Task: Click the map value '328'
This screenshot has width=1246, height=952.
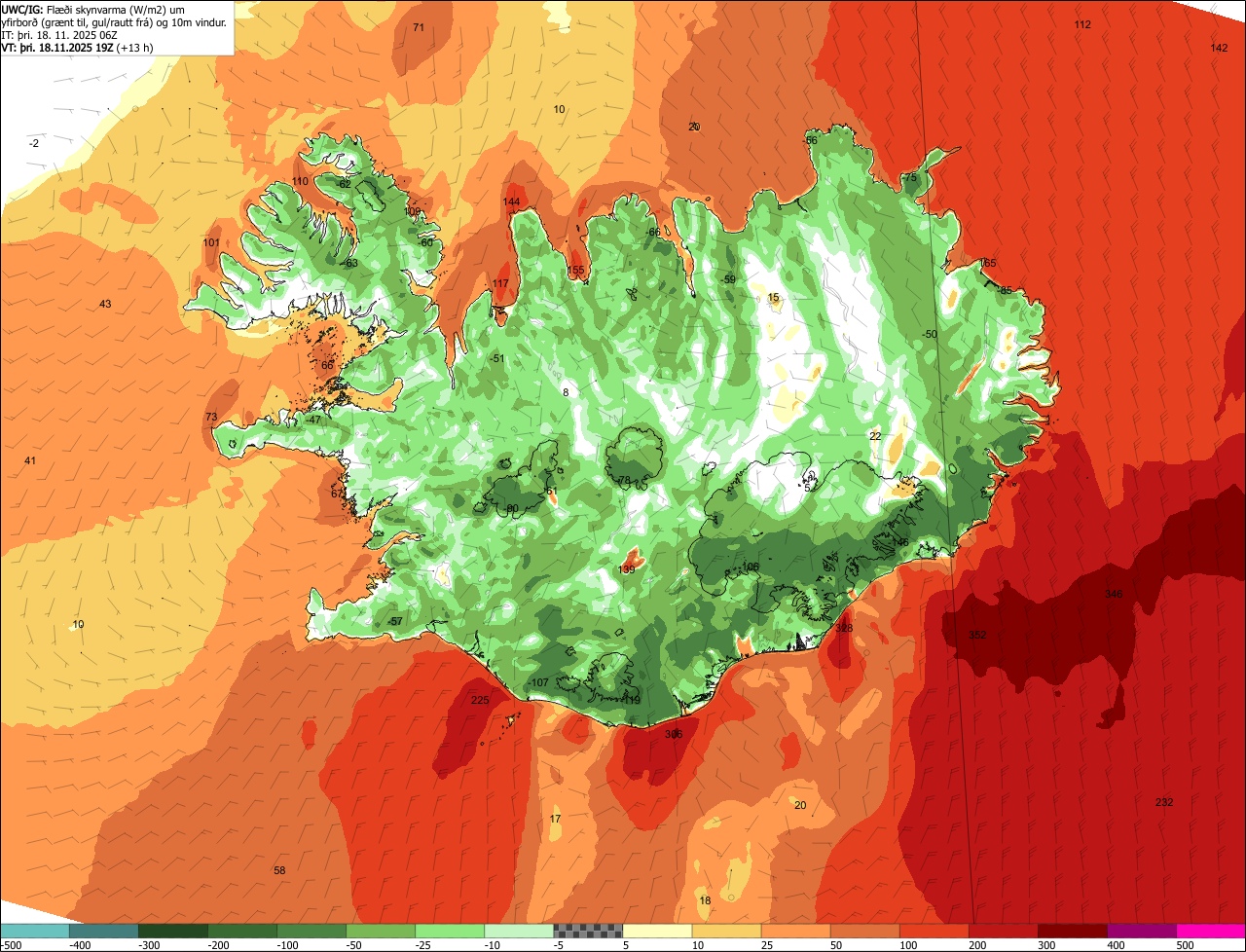Action: click(x=844, y=628)
